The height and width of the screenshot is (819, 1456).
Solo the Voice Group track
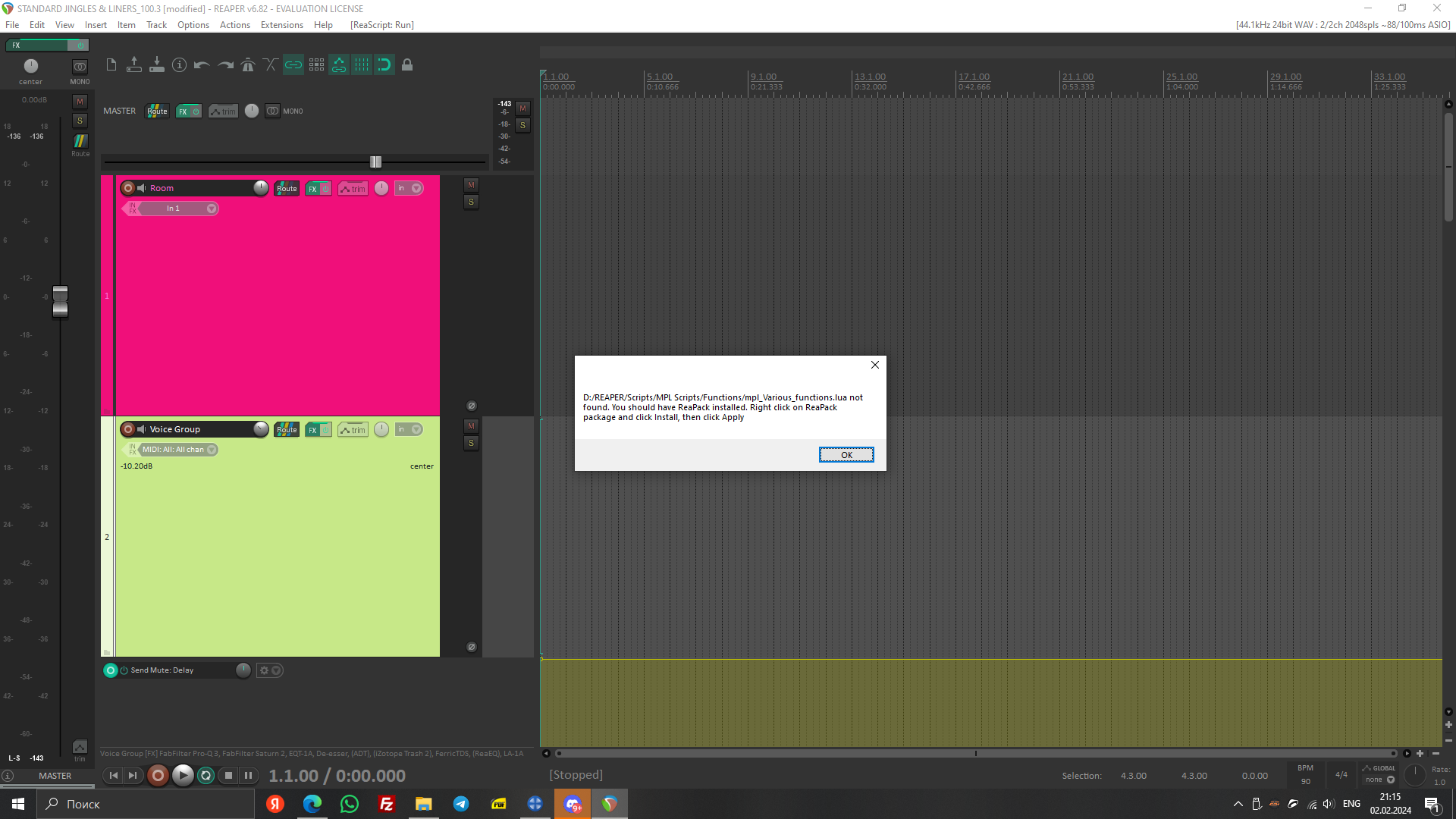(471, 443)
